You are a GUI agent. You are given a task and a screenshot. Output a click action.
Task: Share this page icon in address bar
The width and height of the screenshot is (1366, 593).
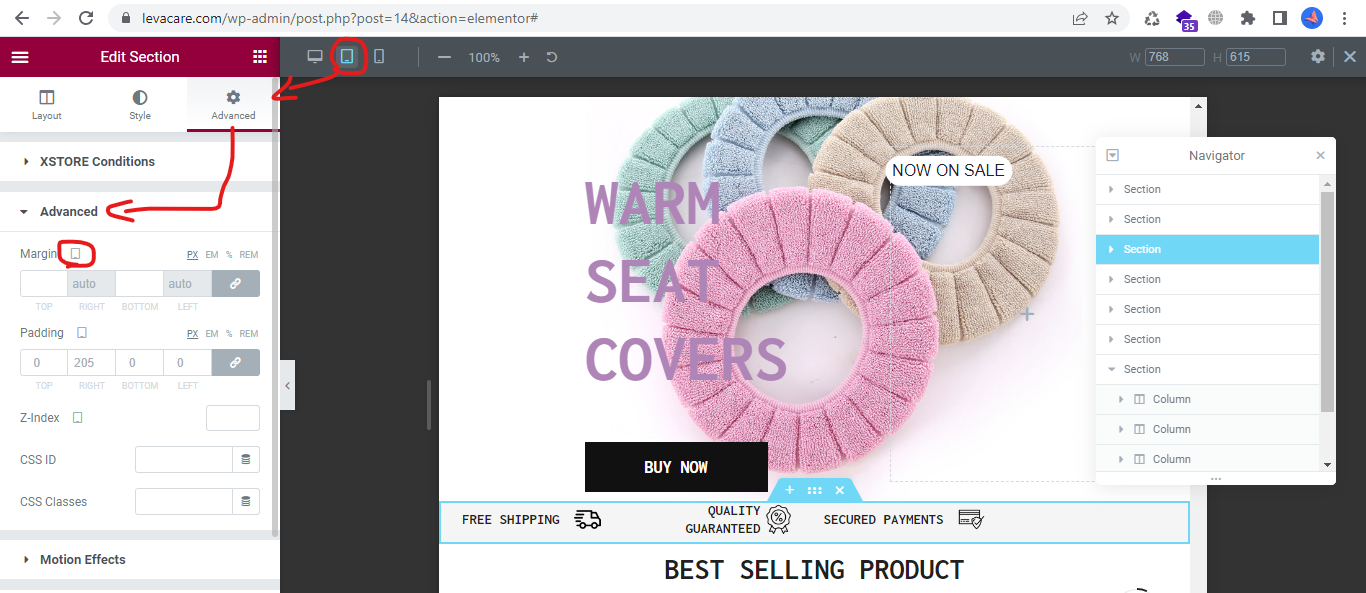(x=1080, y=18)
